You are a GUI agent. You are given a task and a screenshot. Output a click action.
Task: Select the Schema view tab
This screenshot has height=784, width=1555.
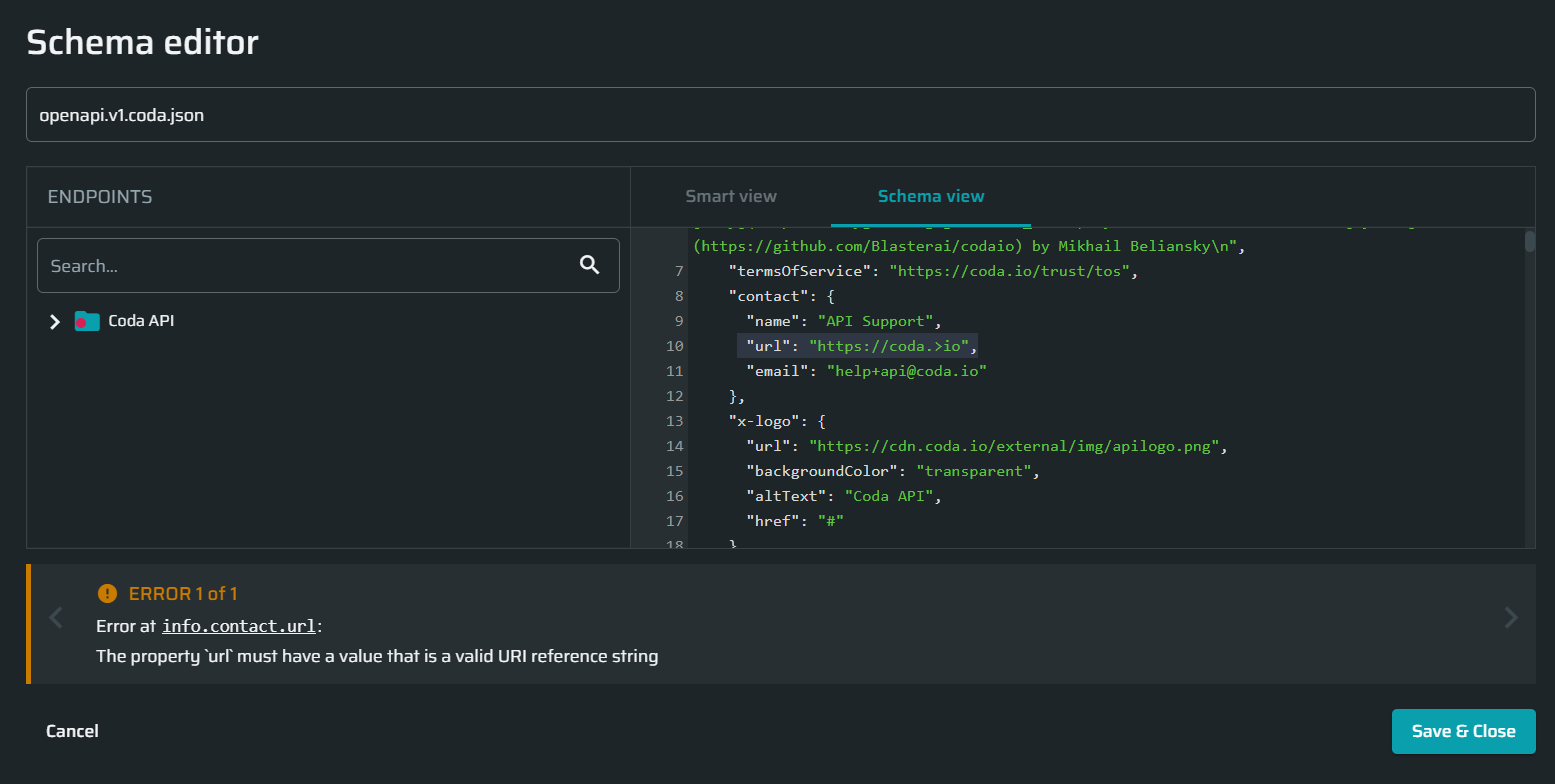tap(931, 196)
